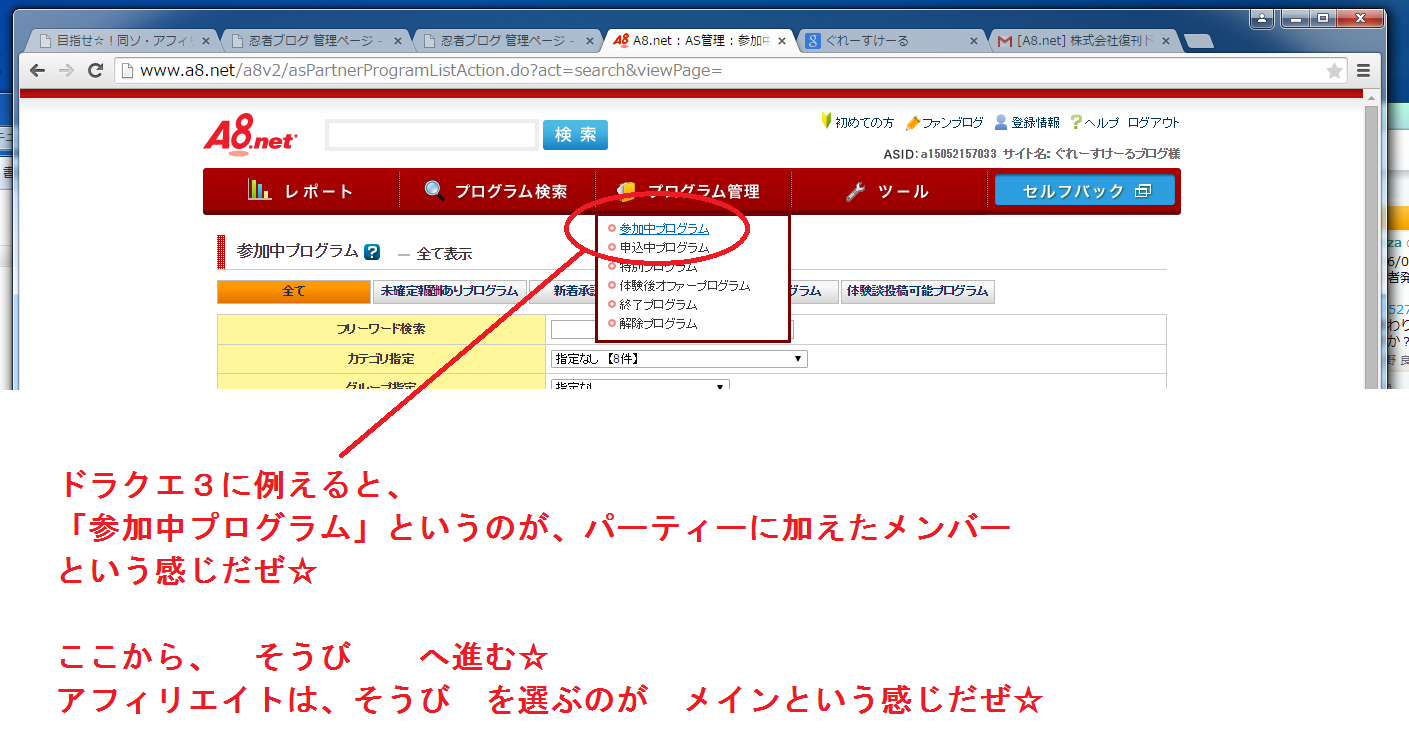
Task: Click the help question mark beside 参加中プログラム
Action: [x=372, y=252]
